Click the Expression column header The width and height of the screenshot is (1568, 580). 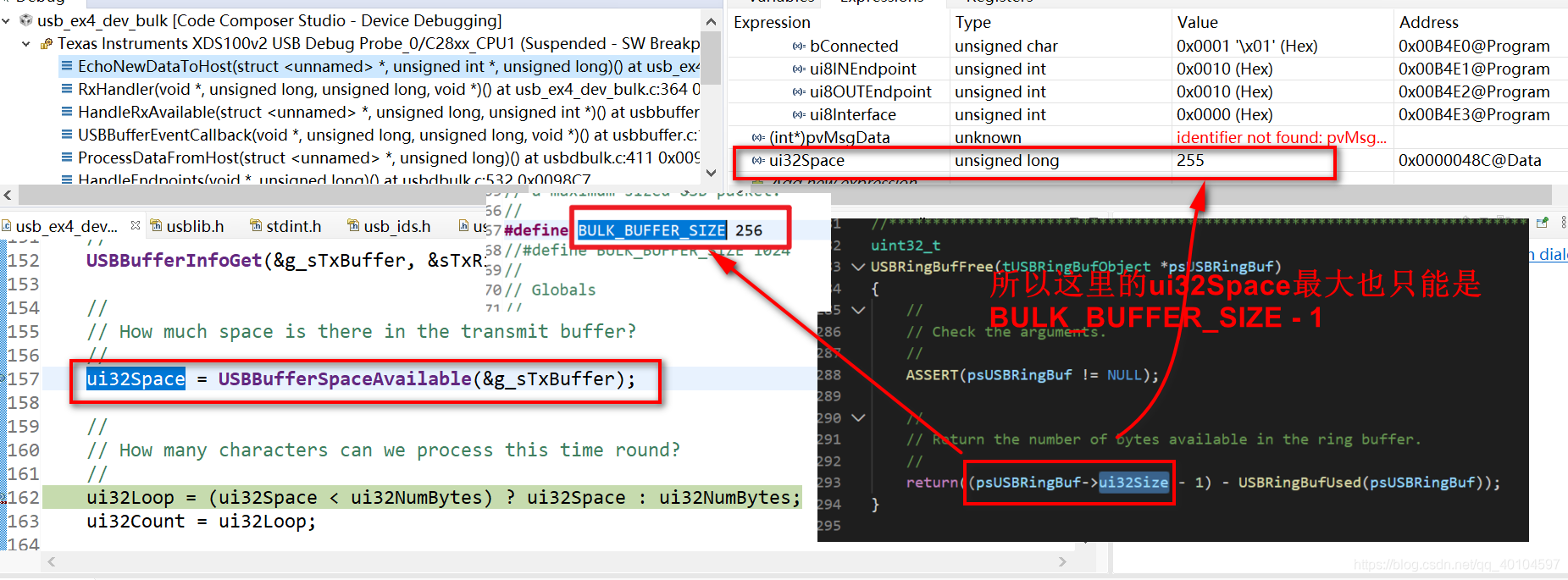(x=772, y=22)
